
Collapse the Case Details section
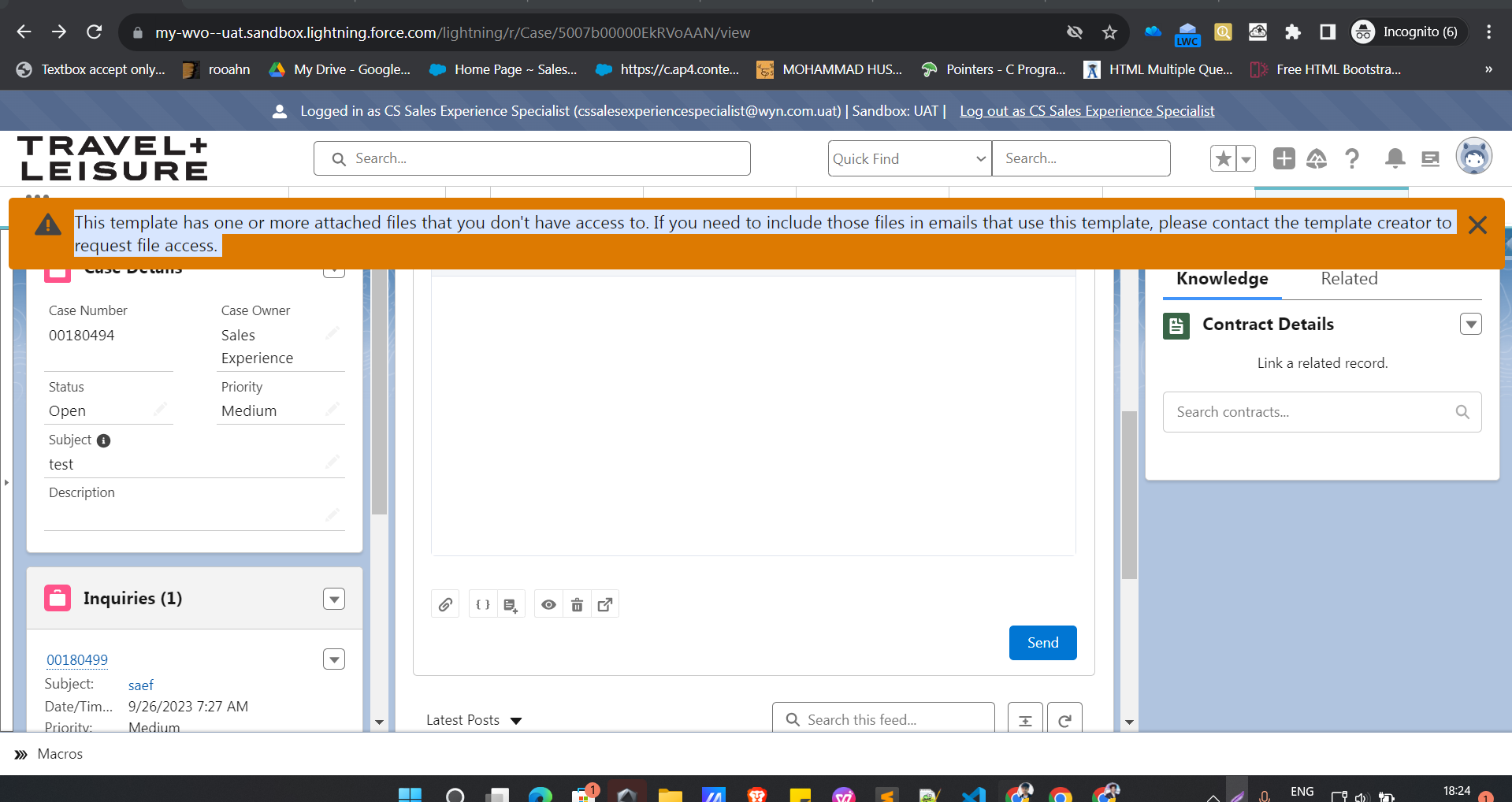[333, 269]
